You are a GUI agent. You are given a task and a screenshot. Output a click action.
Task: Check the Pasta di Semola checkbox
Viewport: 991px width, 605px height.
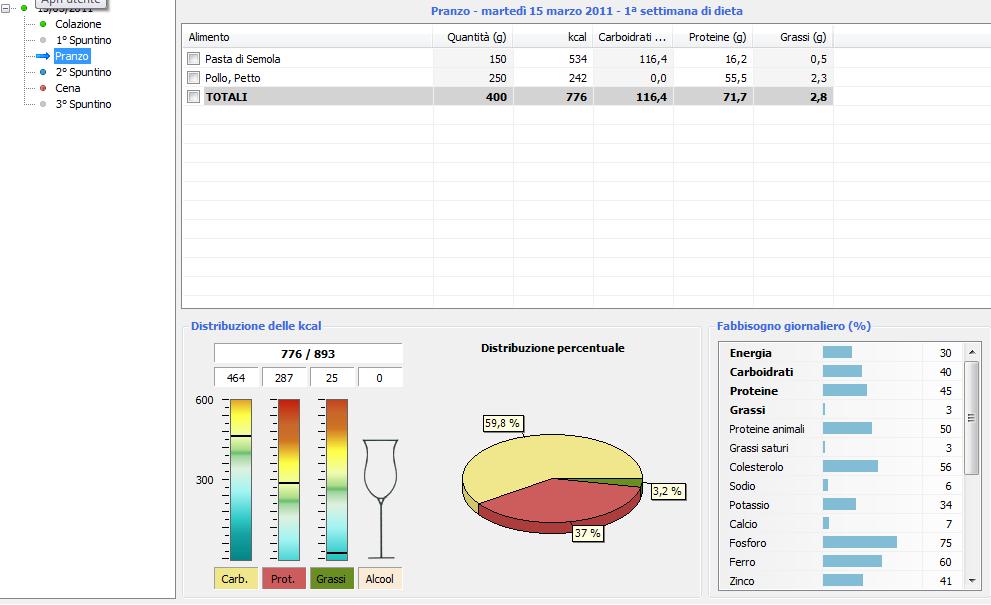[x=193, y=59]
